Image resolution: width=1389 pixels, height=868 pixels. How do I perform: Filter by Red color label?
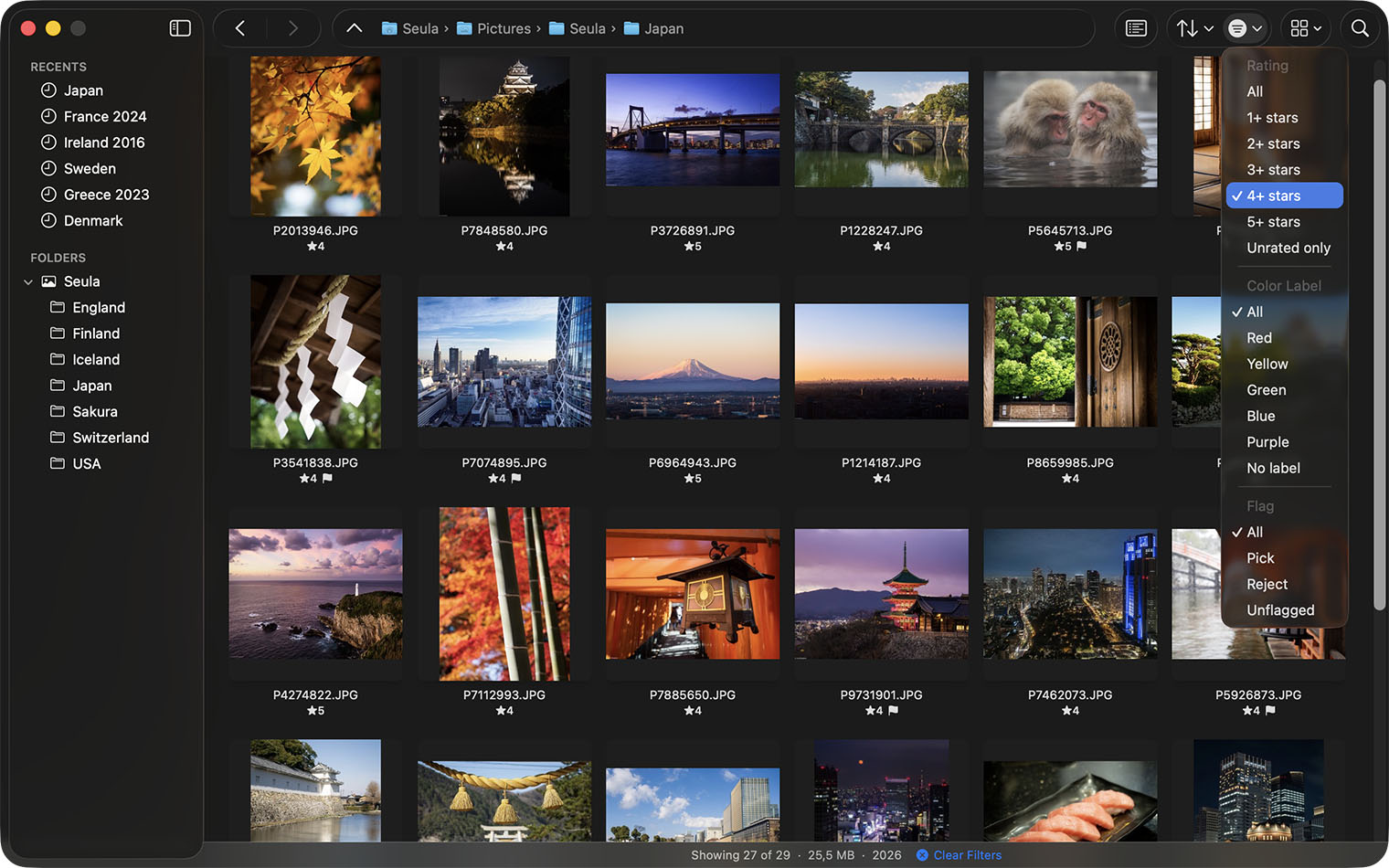[x=1284, y=338]
